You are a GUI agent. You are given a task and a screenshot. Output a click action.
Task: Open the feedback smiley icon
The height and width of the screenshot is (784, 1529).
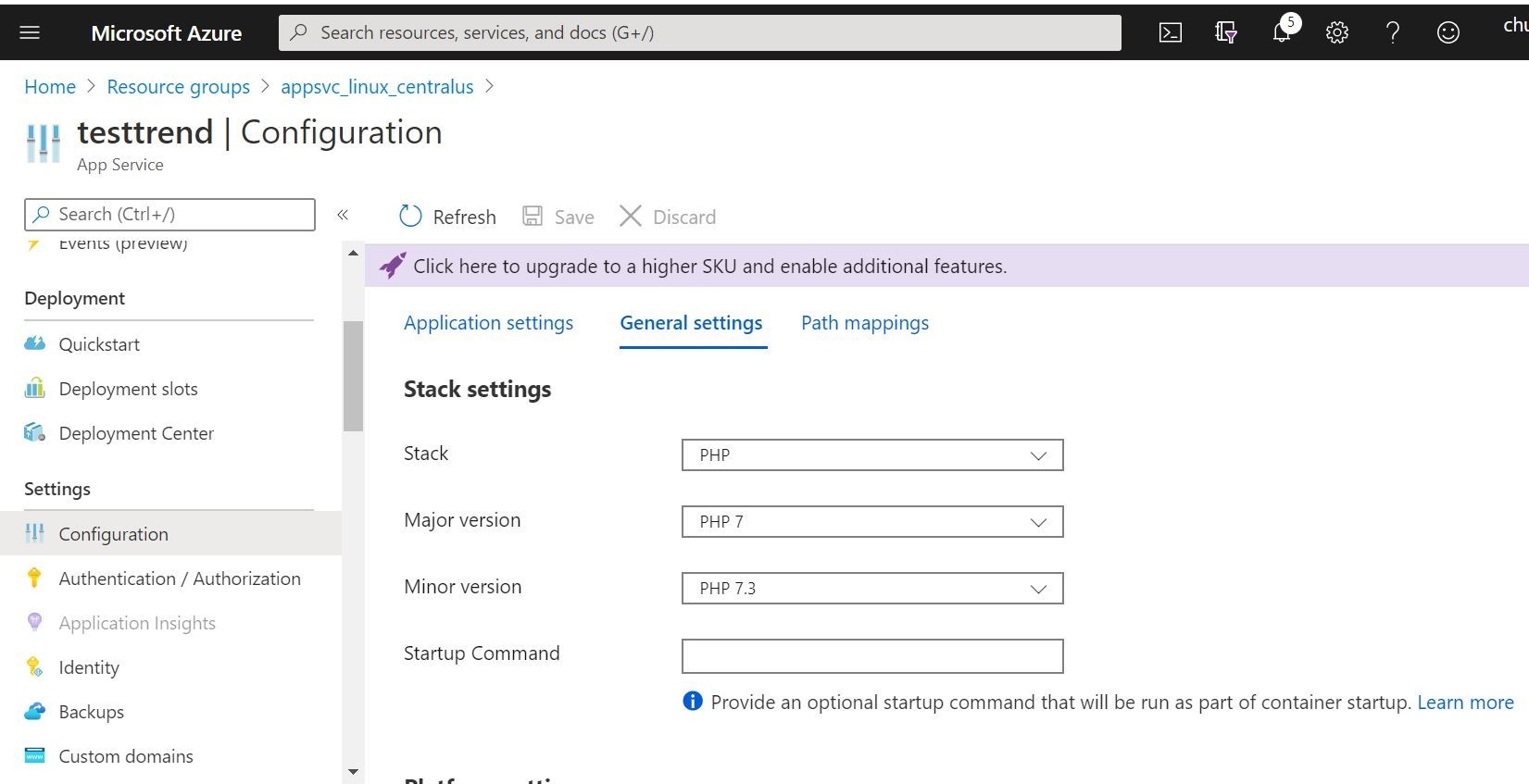point(1448,33)
